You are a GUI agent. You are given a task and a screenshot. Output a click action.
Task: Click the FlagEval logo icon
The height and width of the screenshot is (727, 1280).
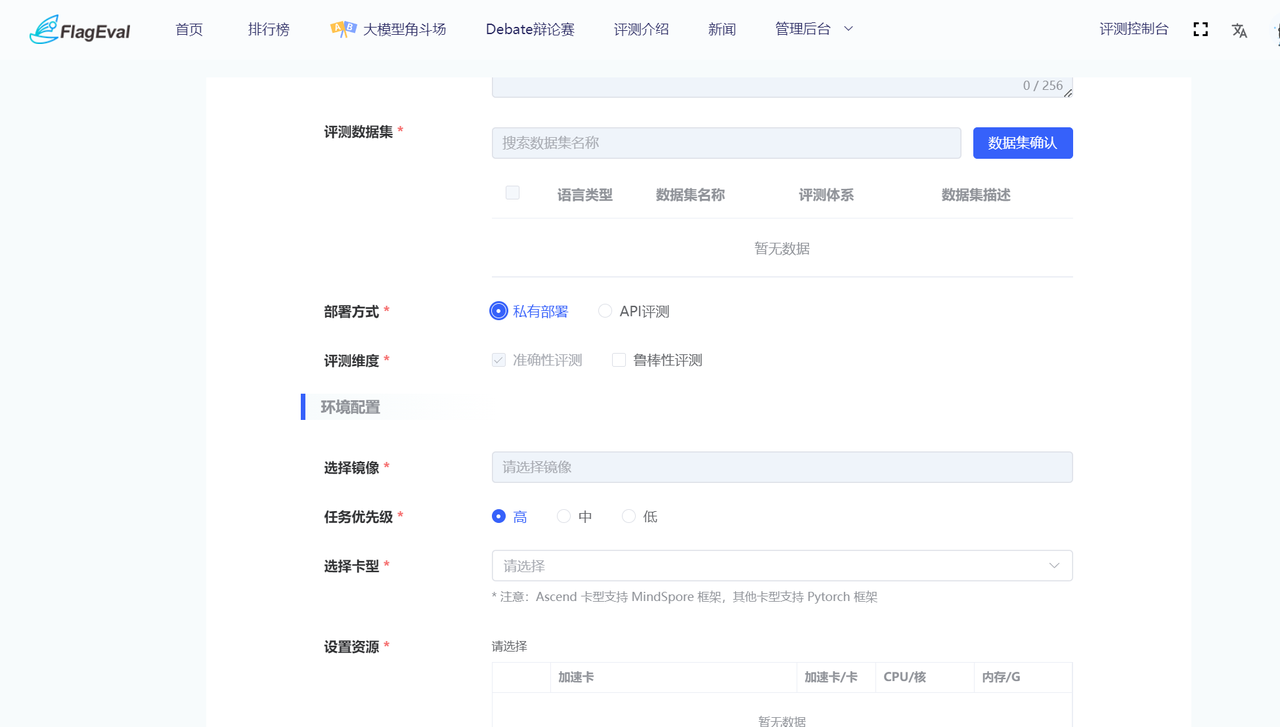[x=44, y=30]
